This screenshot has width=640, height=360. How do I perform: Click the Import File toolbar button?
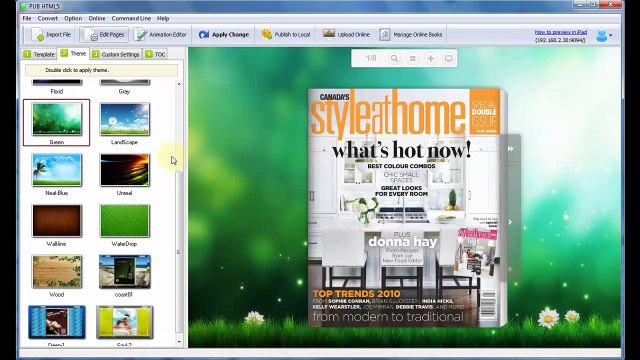[51, 35]
